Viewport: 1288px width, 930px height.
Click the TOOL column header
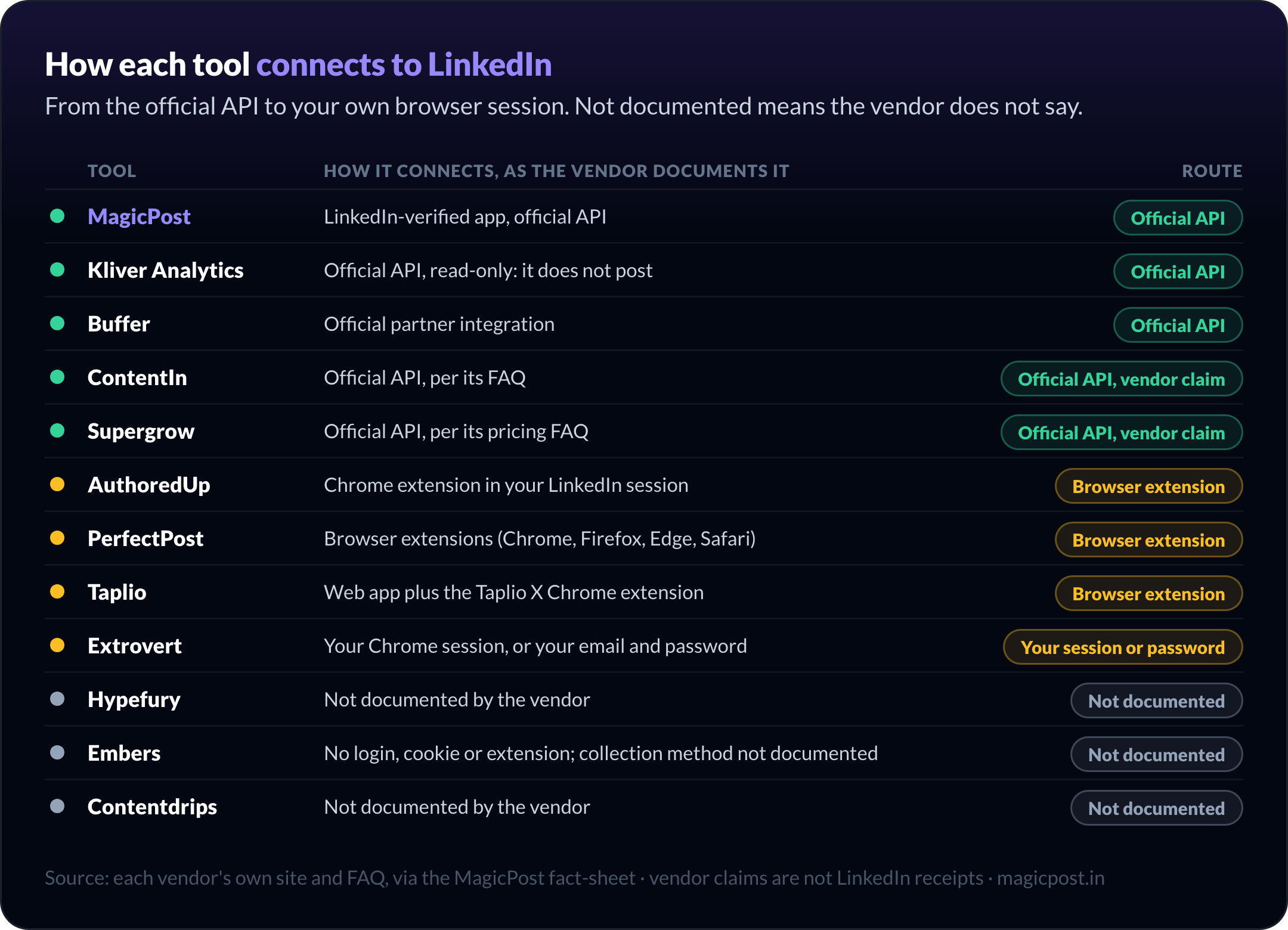[112, 171]
